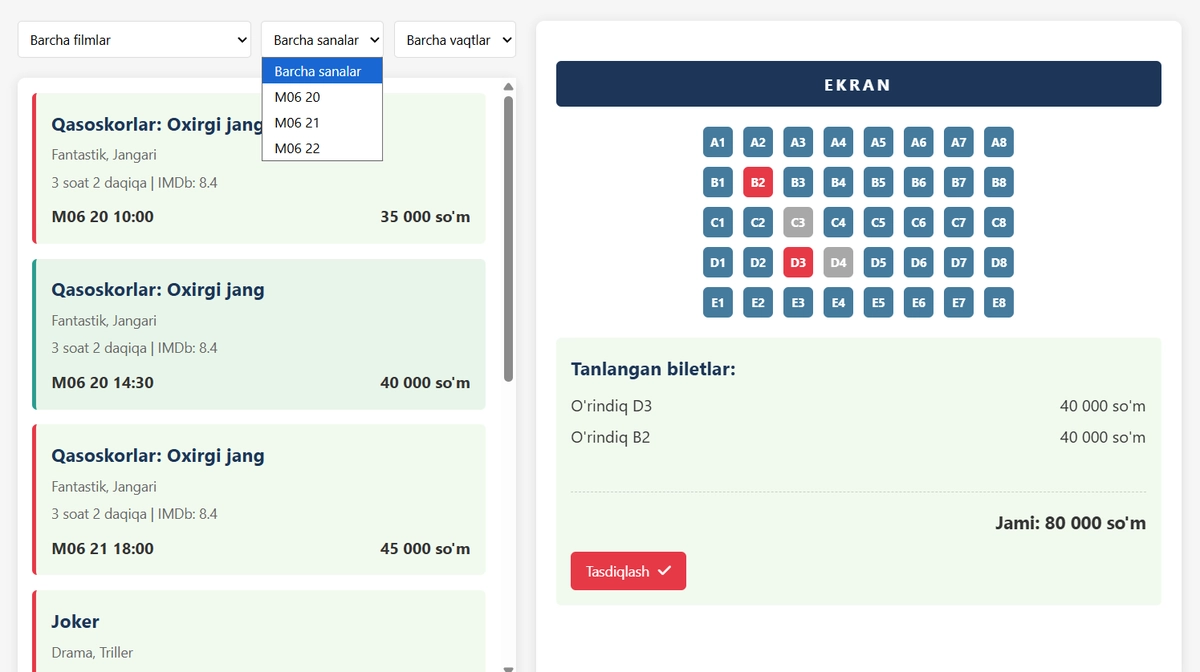Select seat E2
Image resolution: width=1200 pixels, height=672 pixels.
coord(758,303)
